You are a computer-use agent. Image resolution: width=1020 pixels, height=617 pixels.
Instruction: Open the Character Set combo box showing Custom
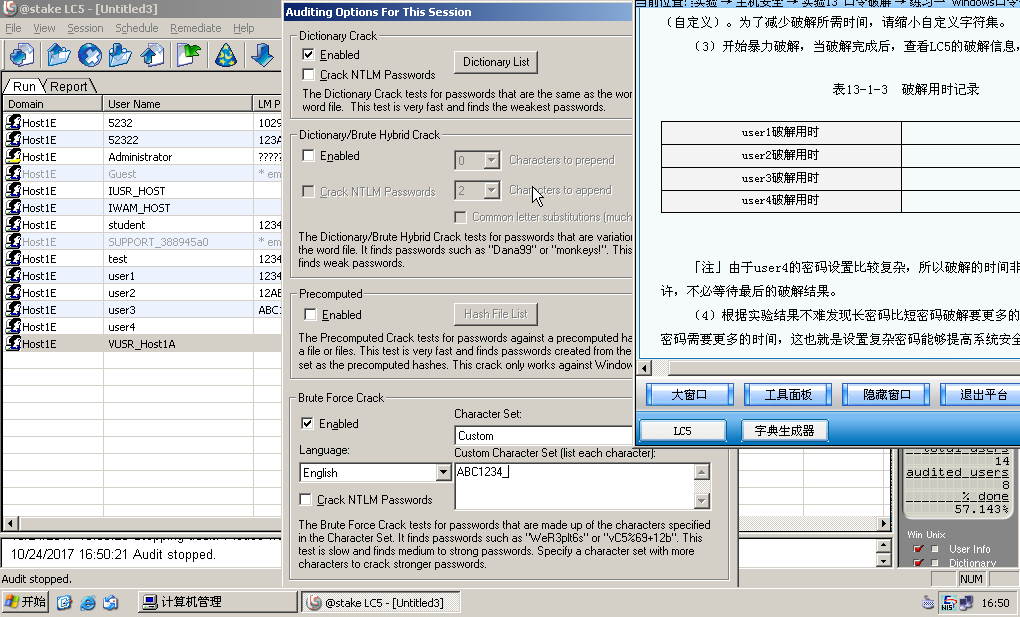click(544, 435)
